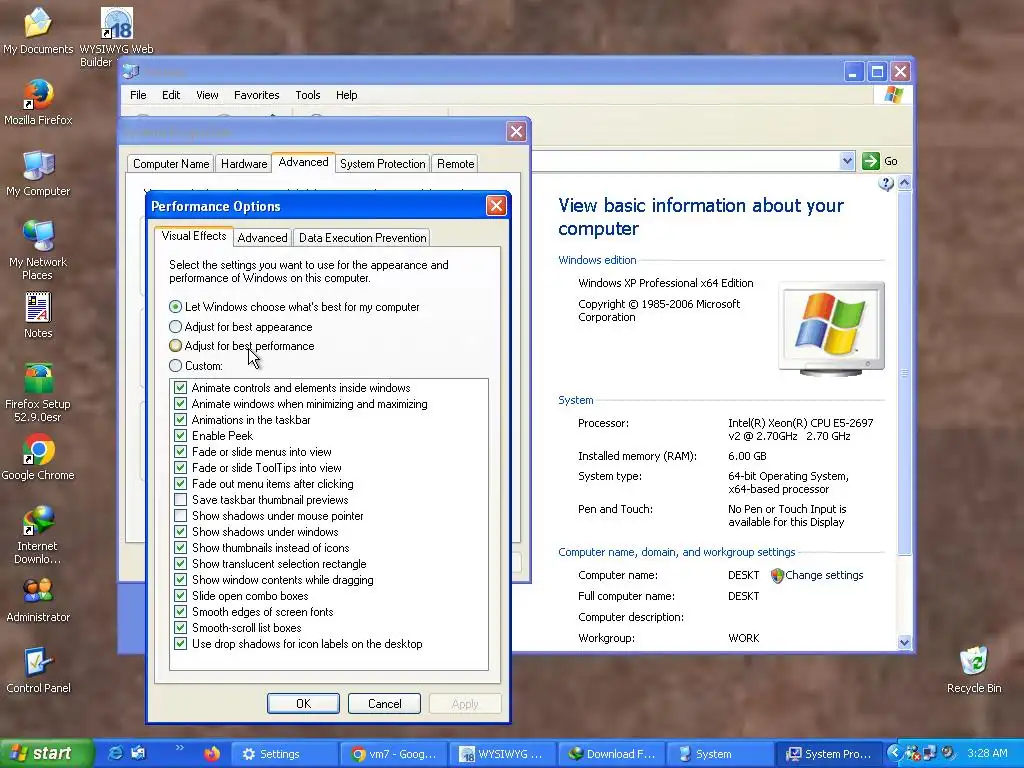Uncheck Animations in the taskbar
This screenshot has height=768, width=1024.
click(181, 420)
